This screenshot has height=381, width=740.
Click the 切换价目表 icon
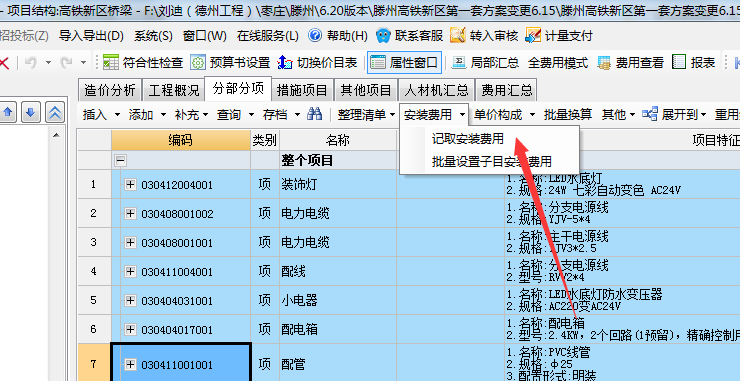285,62
